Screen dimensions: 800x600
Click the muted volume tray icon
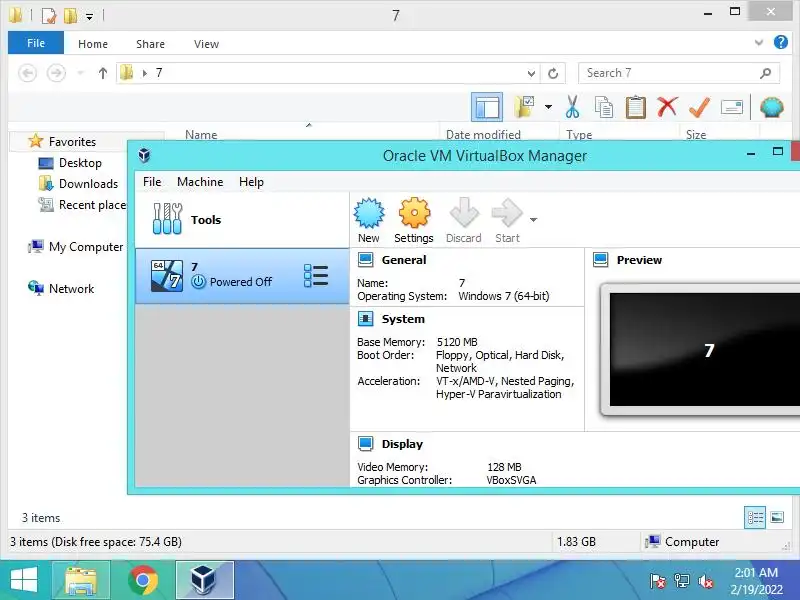click(706, 581)
